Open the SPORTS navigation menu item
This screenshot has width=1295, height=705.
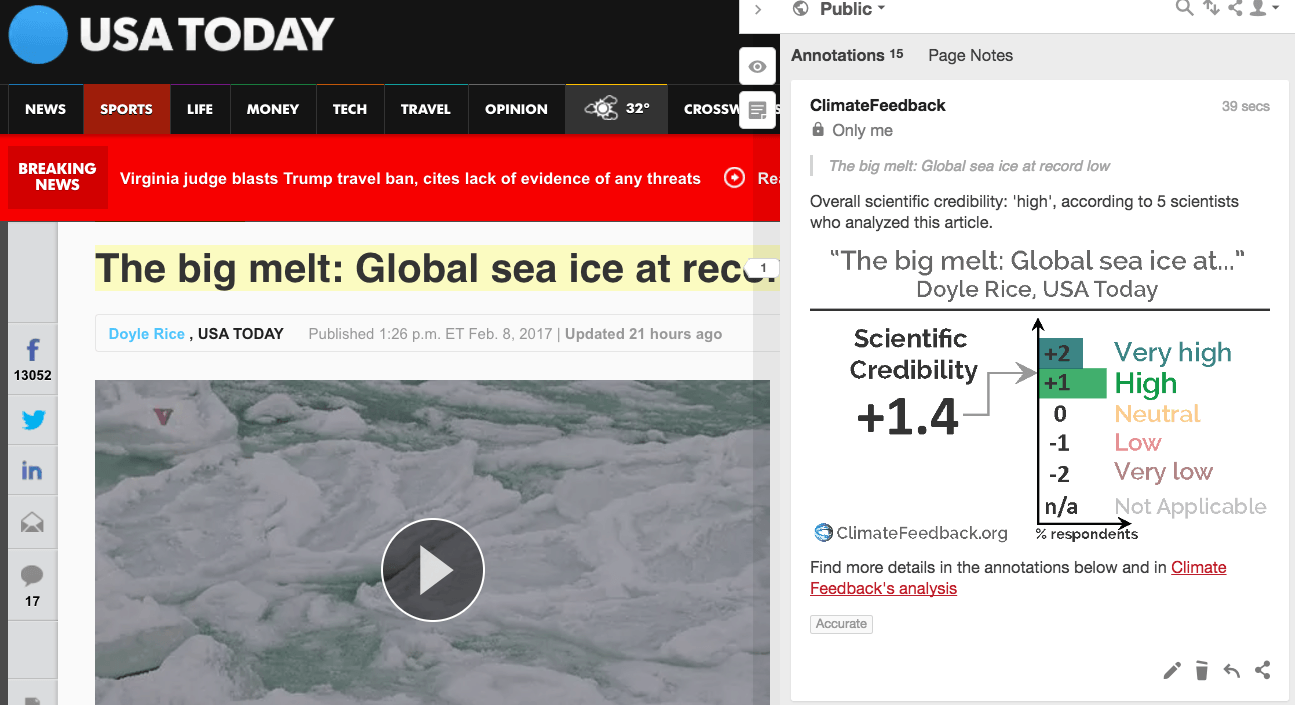[x=126, y=109]
